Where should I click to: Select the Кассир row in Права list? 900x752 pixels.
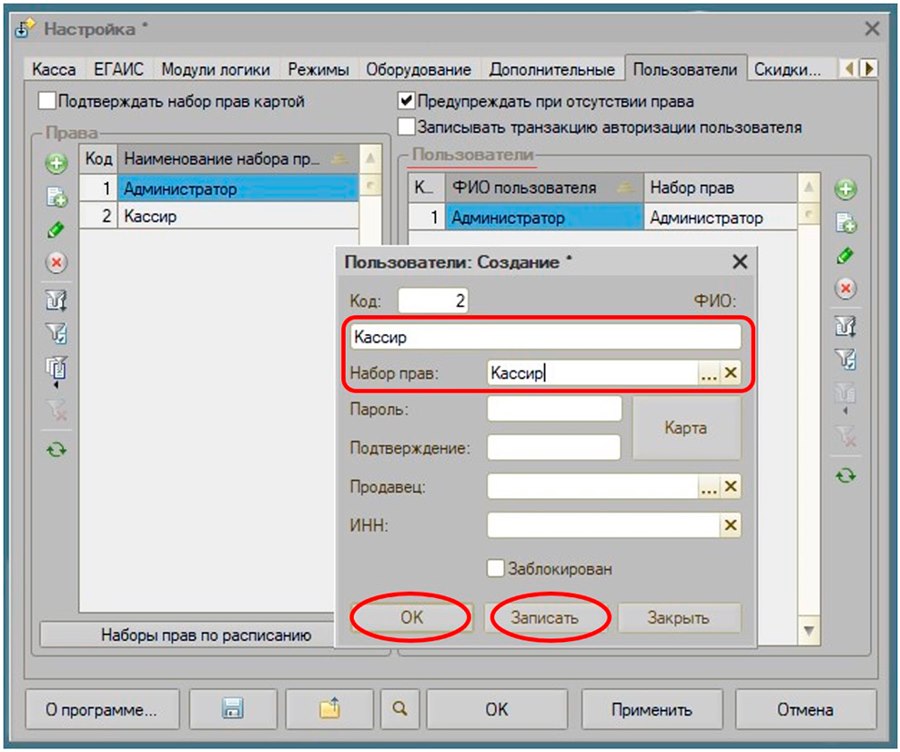click(x=219, y=216)
